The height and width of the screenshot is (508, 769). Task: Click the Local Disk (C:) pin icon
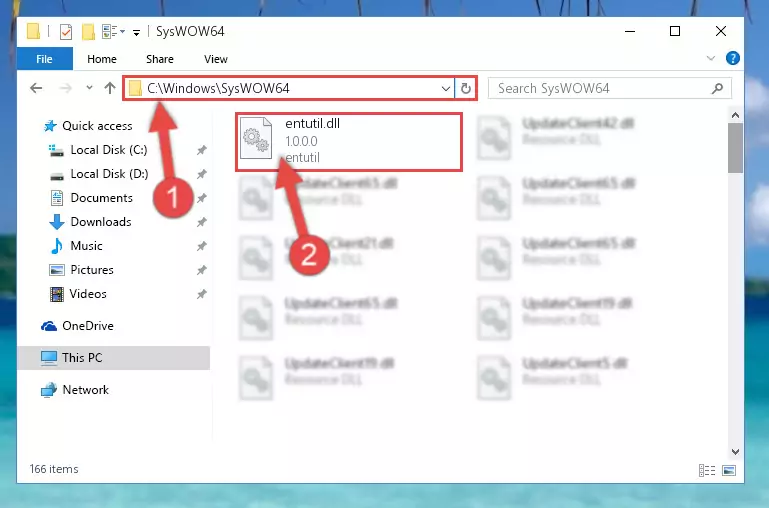[x=202, y=150]
